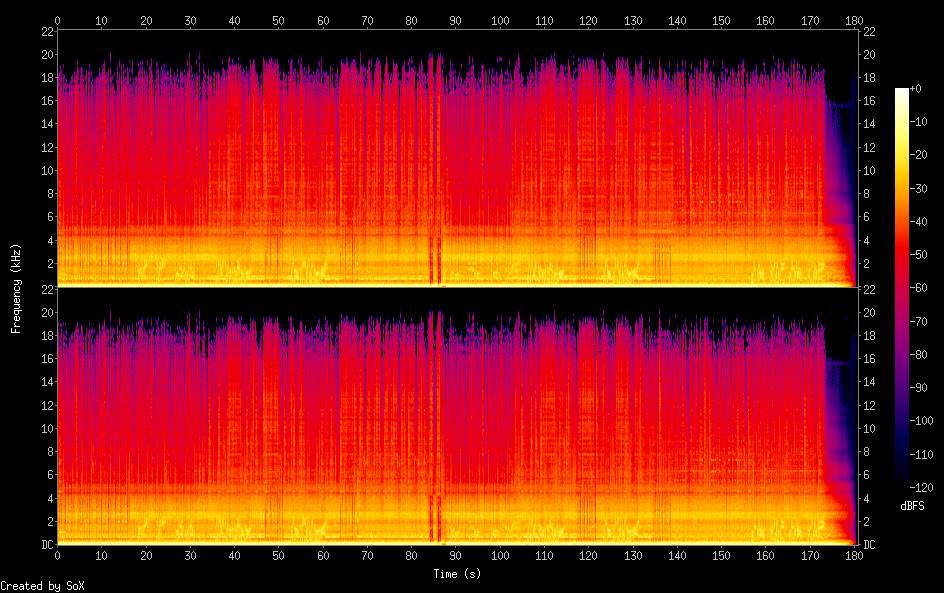This screenshot has height=593, width=944.
Task: Click the white top end of the color scale
Action: click(901, 92)
